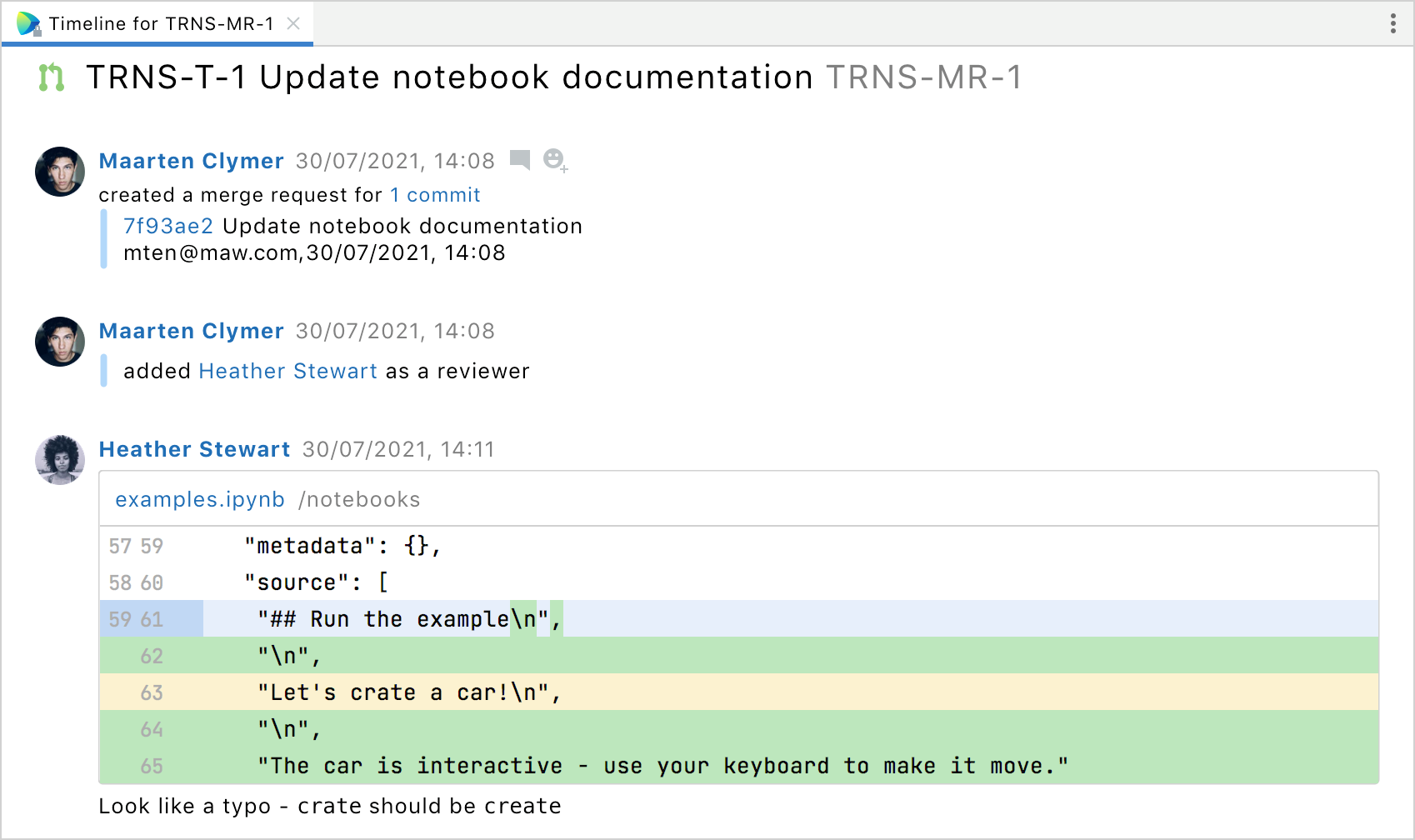This screenshot has height=840, width=1415.
Task: Click the Space icon in timeline tab
Action: (x=28, y=23)
